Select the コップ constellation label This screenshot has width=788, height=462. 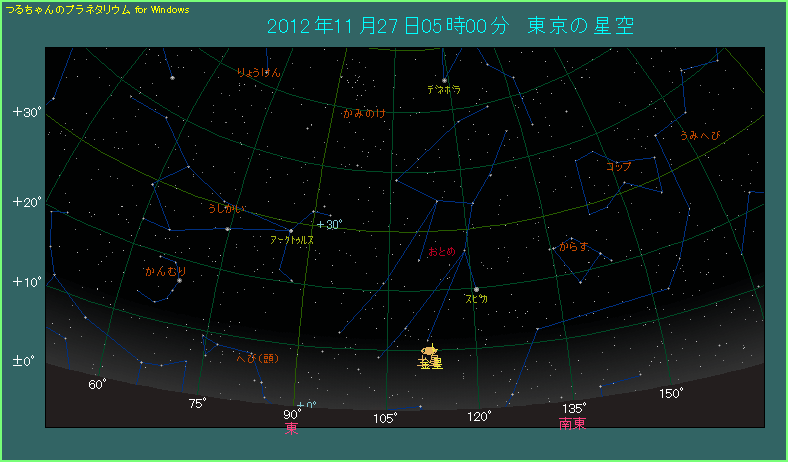[x=619, y=167]
